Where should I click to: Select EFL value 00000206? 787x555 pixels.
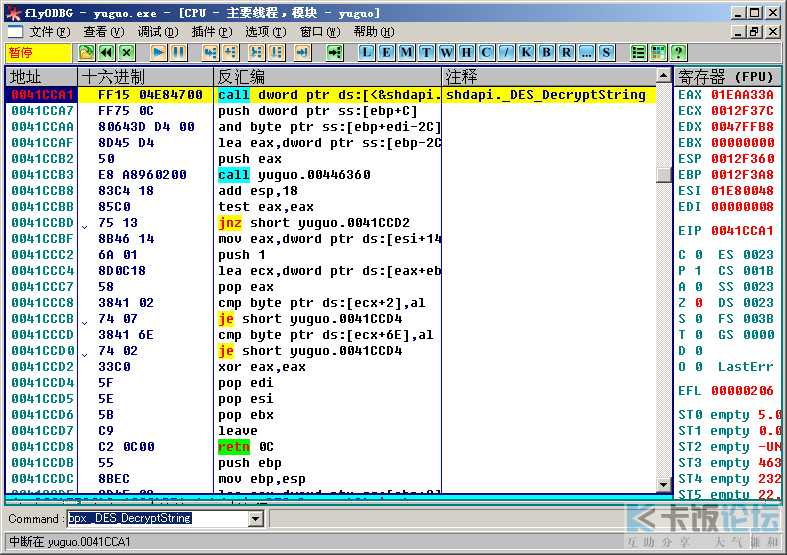click(742, 391)
